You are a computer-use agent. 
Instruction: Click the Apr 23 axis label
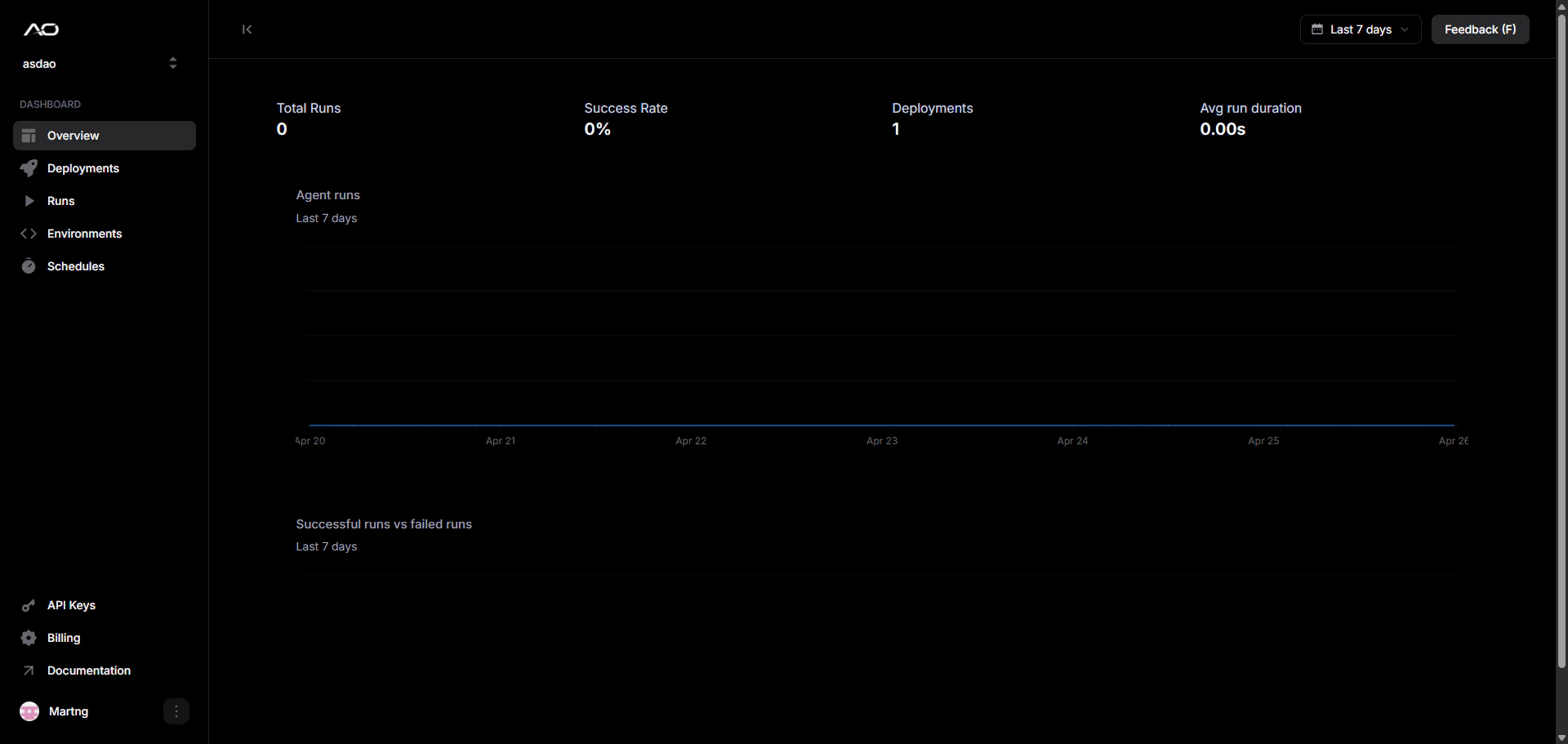pos(882,441)
